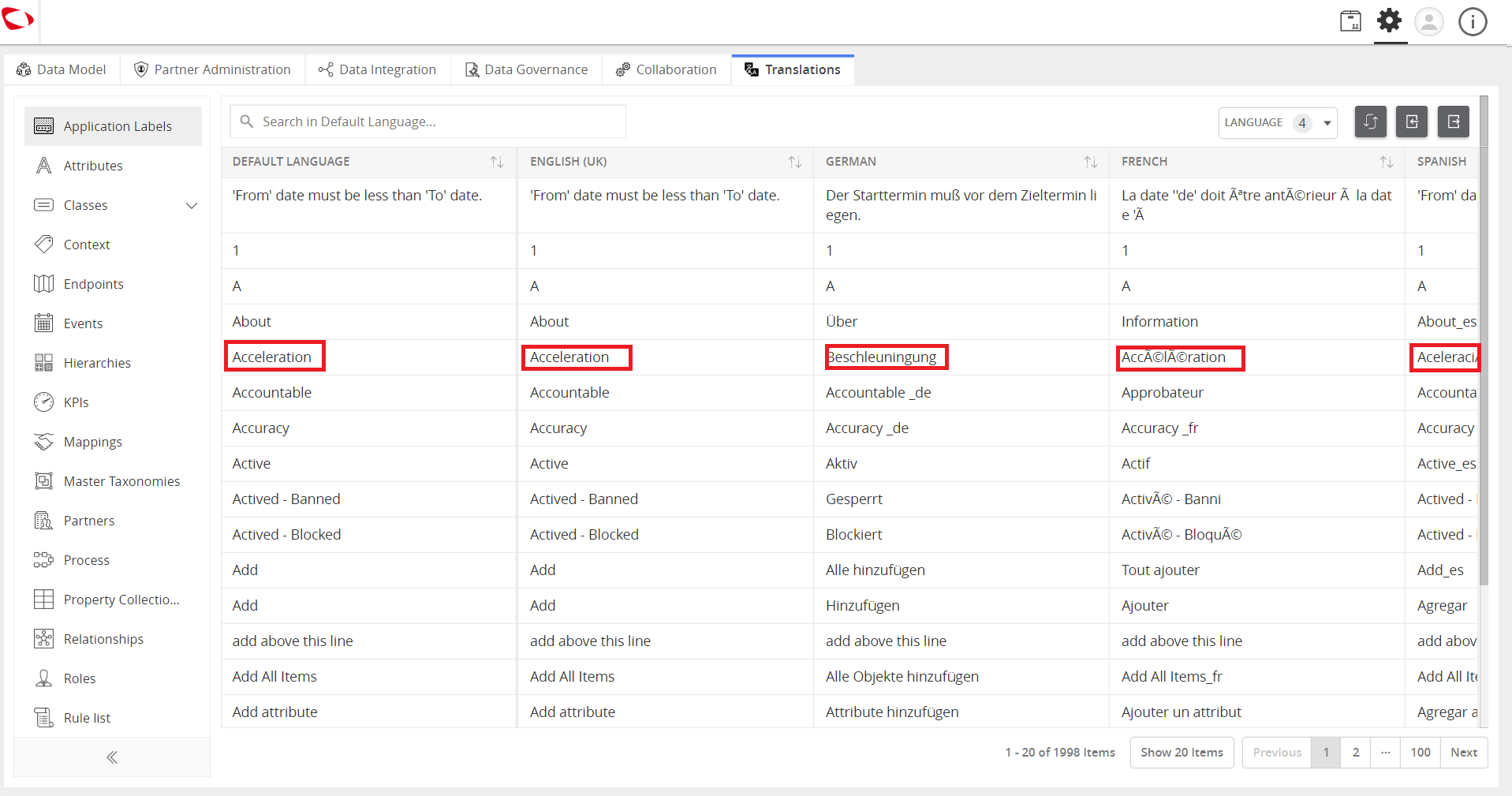Go to the Next page

(x=1464, y=753)
